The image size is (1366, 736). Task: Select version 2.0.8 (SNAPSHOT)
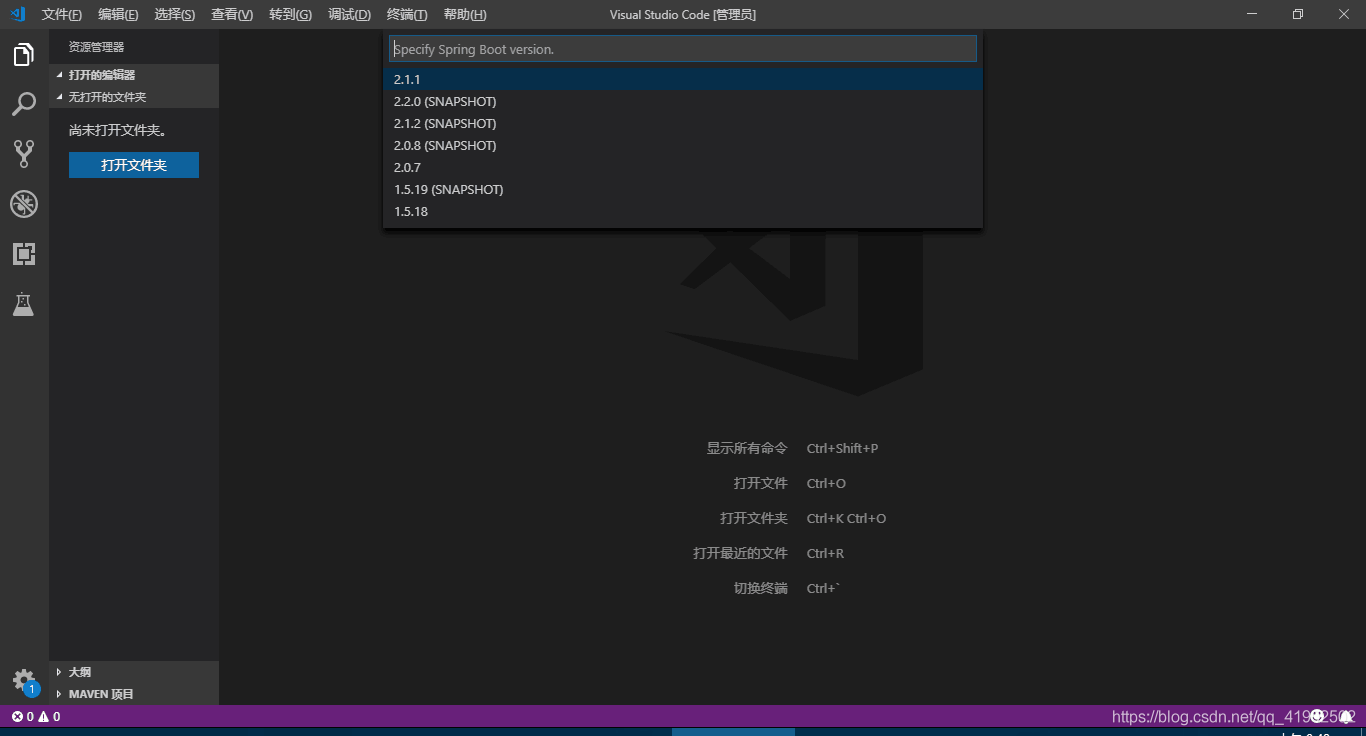point(683,145)
